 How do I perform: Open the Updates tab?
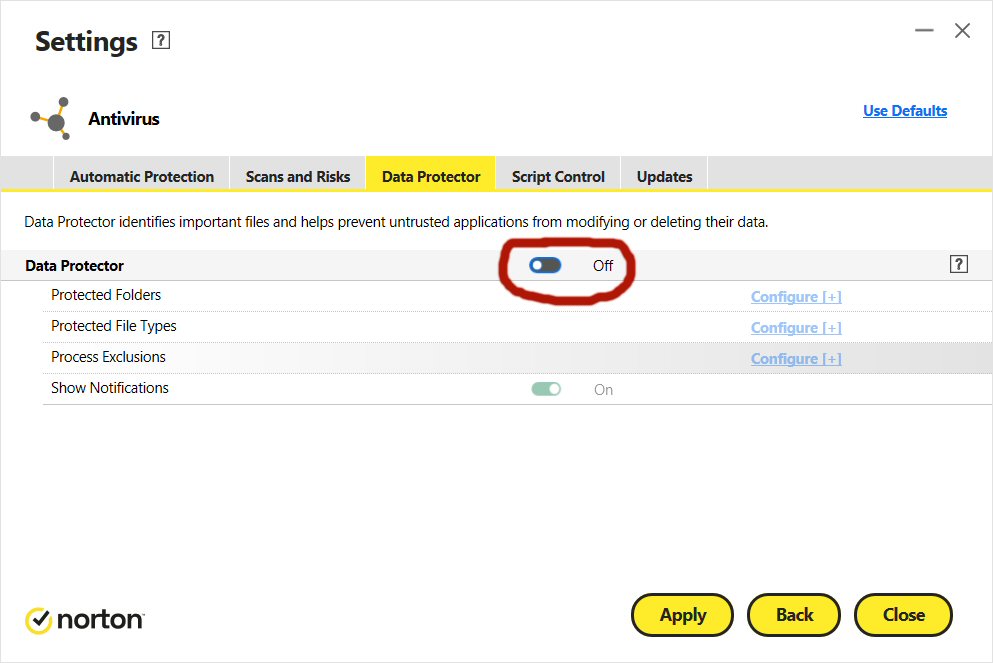tap(664, 176)
